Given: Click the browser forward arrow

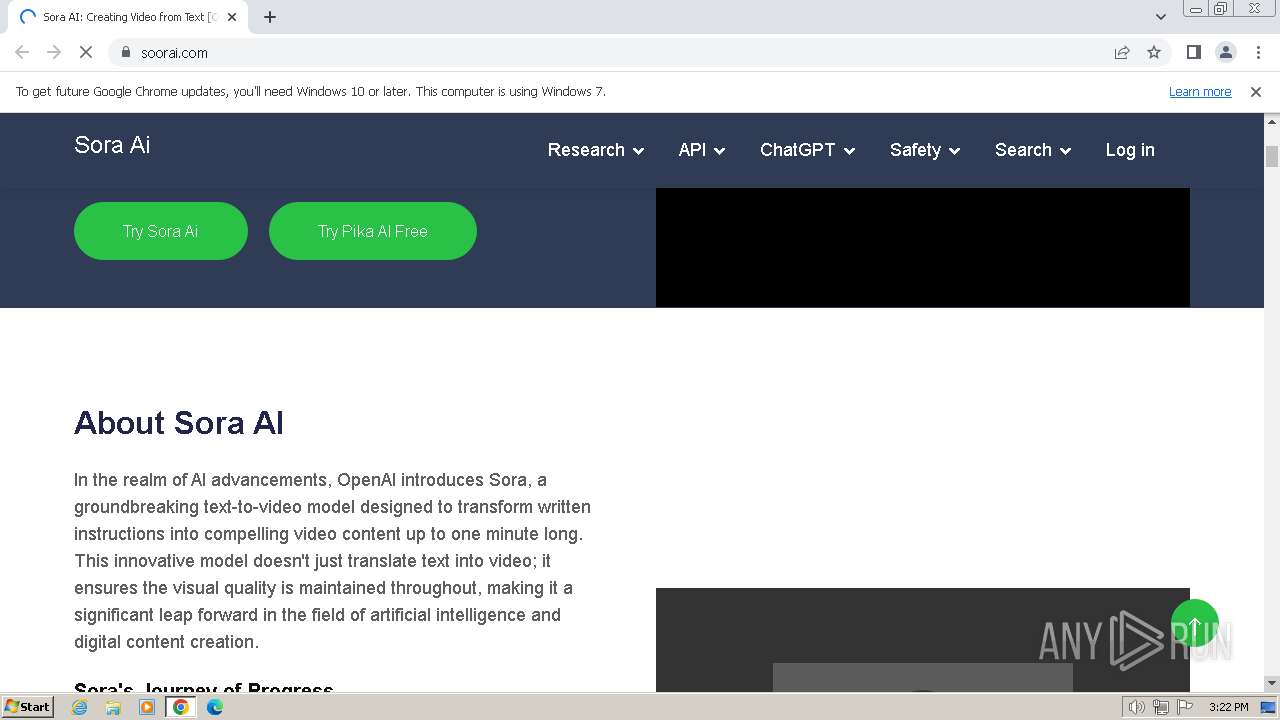Looking at the screenshot, I should tap(54, 52).
